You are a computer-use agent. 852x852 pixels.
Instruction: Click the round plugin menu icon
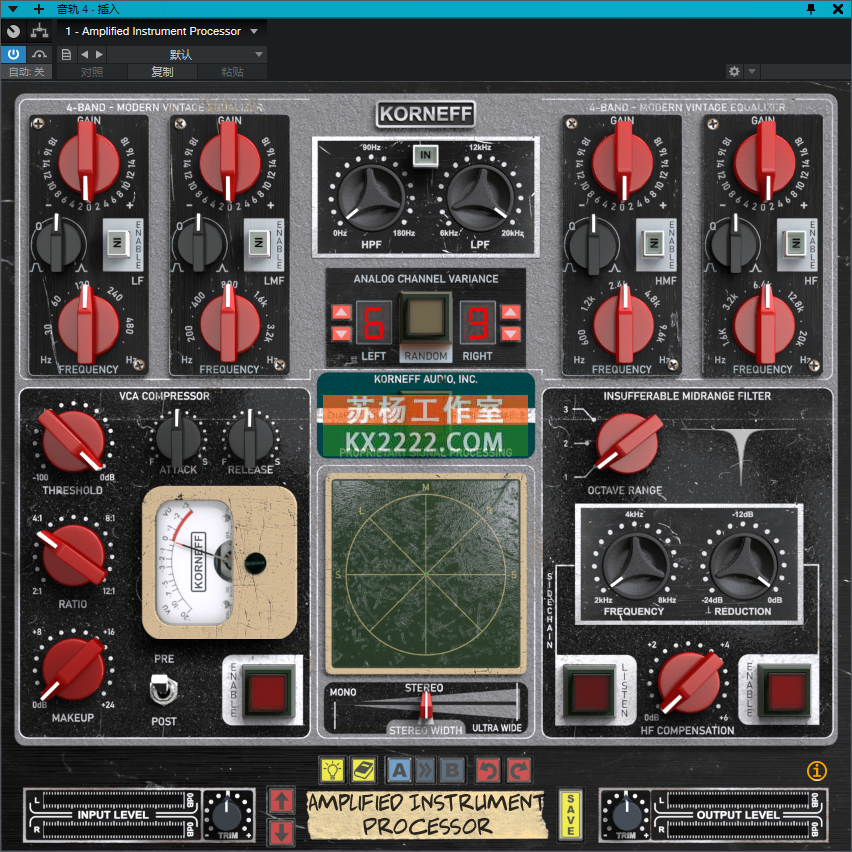click(x=13, y=31)
